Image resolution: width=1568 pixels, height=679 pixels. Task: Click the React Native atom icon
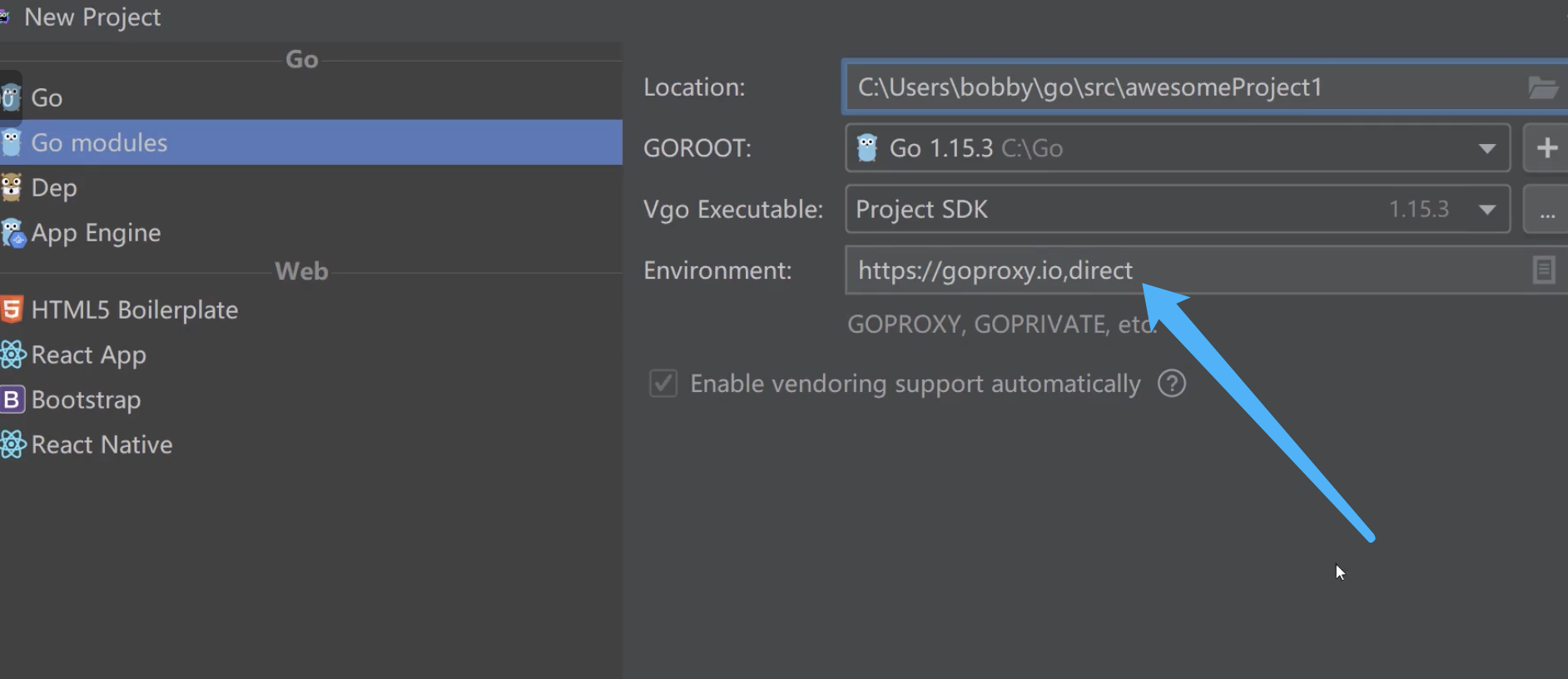pos(12,444)
